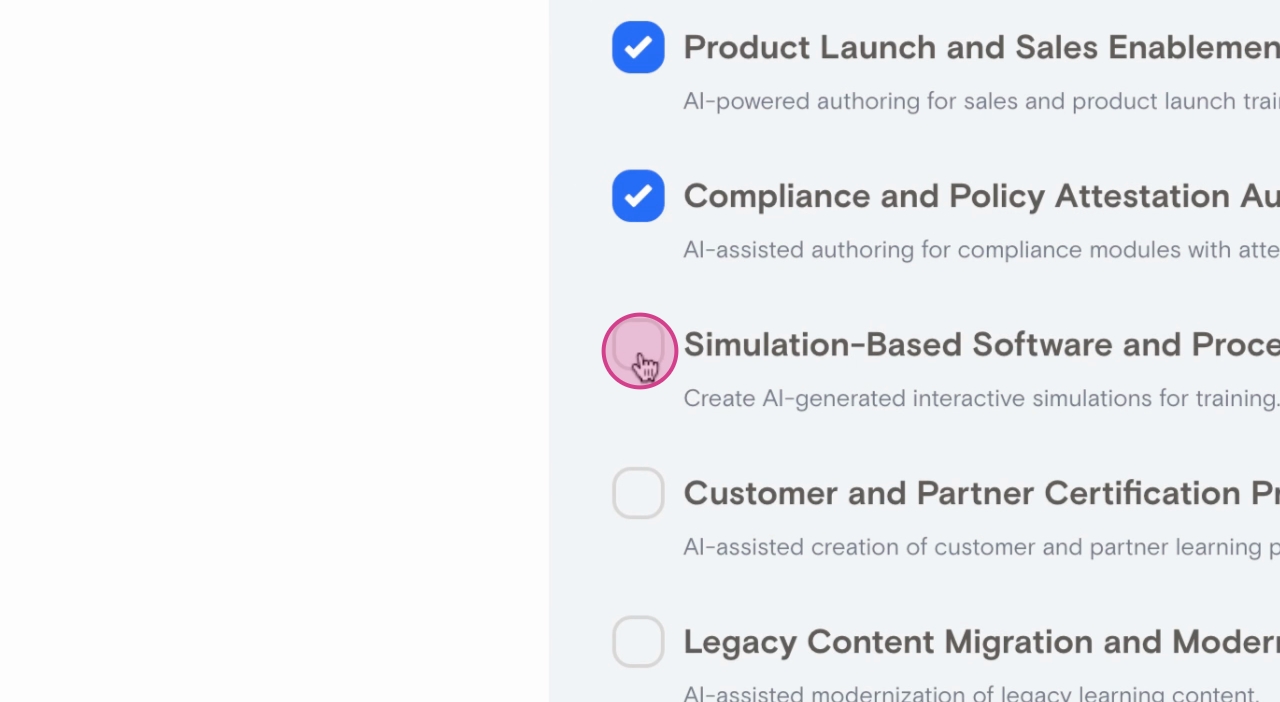
Task: Enable Customer and Partner Certification checkbox
Action: click(638, 493)
